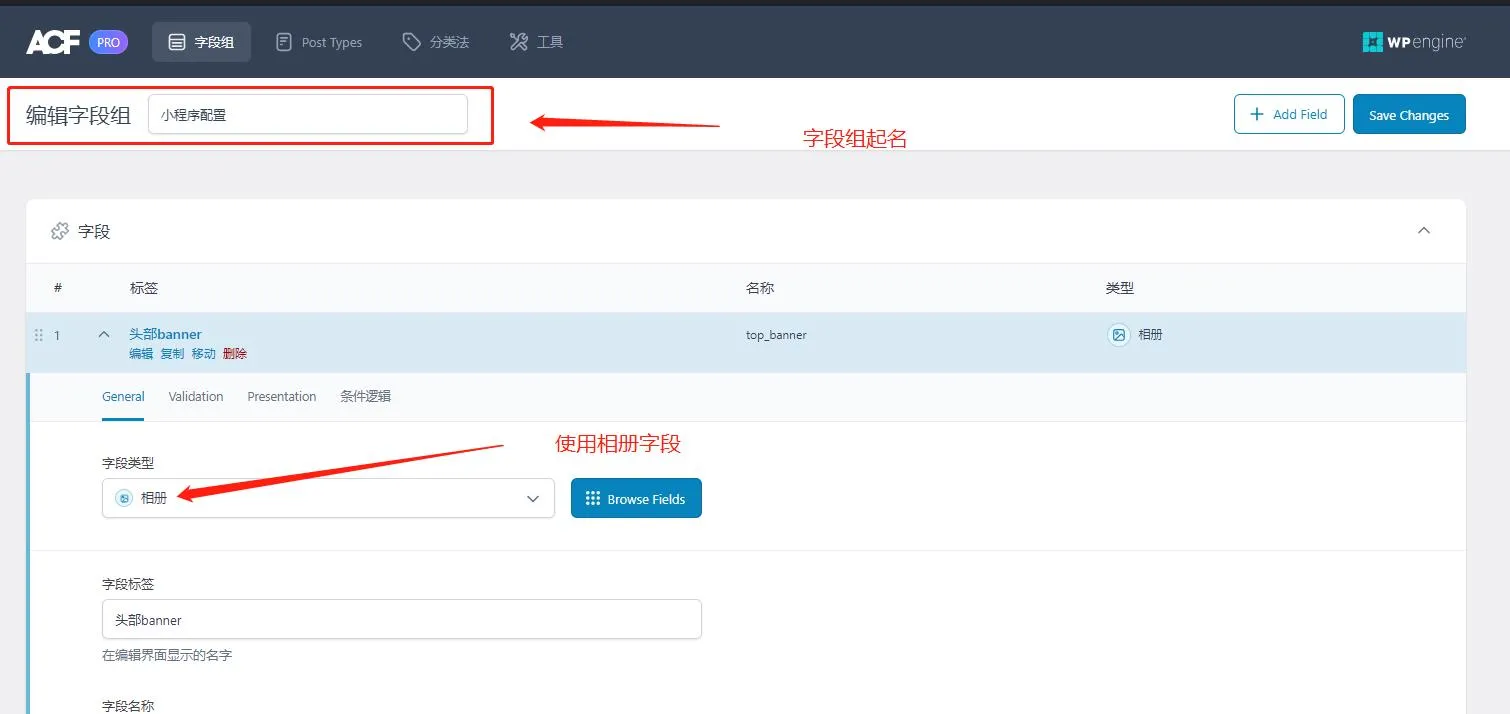Open the 条件逻辑 tab
The width and height of the screenshot is (1510, 714).
point(365,397)
